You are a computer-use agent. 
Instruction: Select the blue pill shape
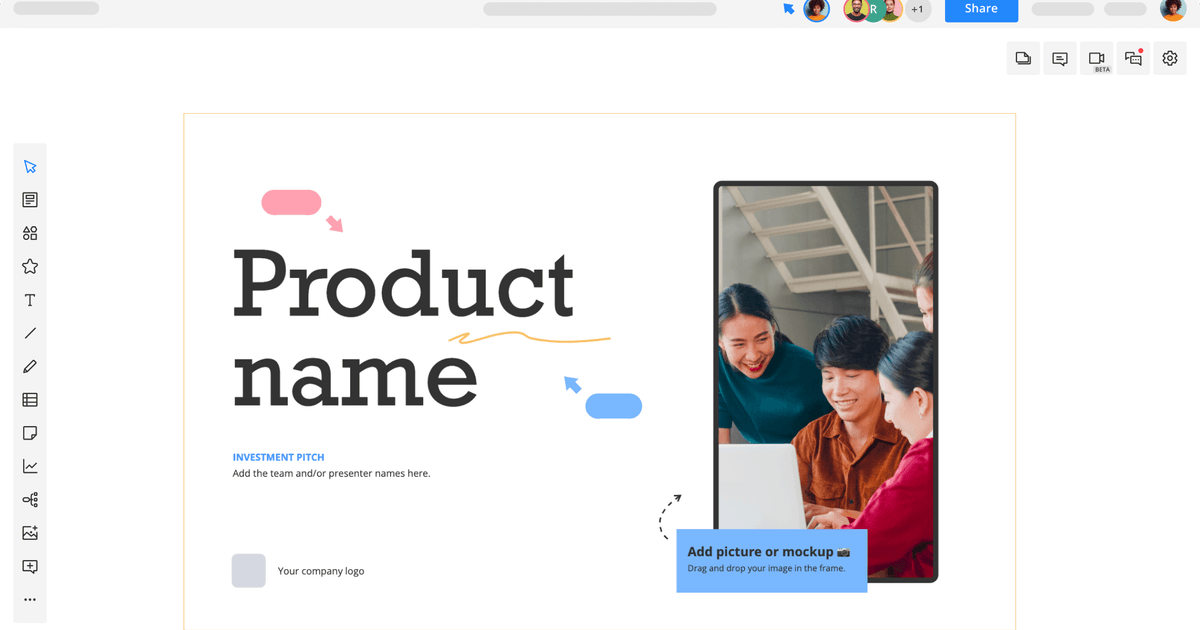coord(613,406)
